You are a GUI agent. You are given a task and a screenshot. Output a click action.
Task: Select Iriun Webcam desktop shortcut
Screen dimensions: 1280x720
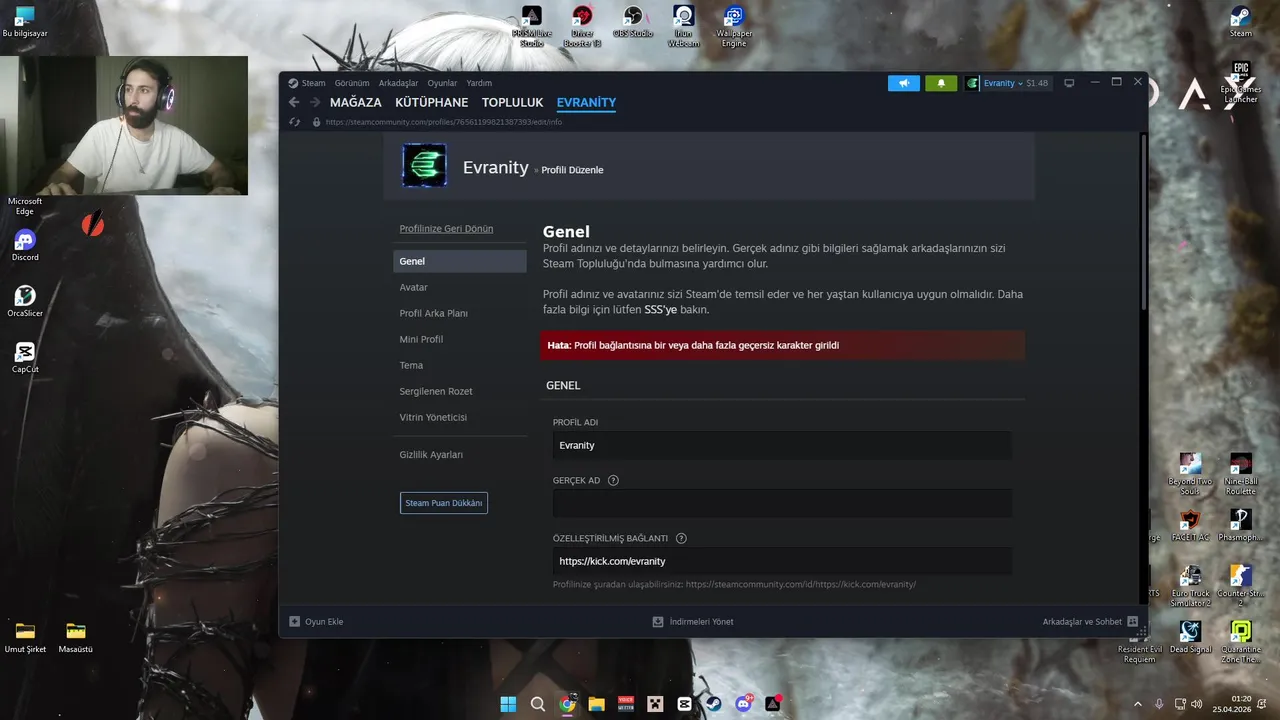point(684,26)
